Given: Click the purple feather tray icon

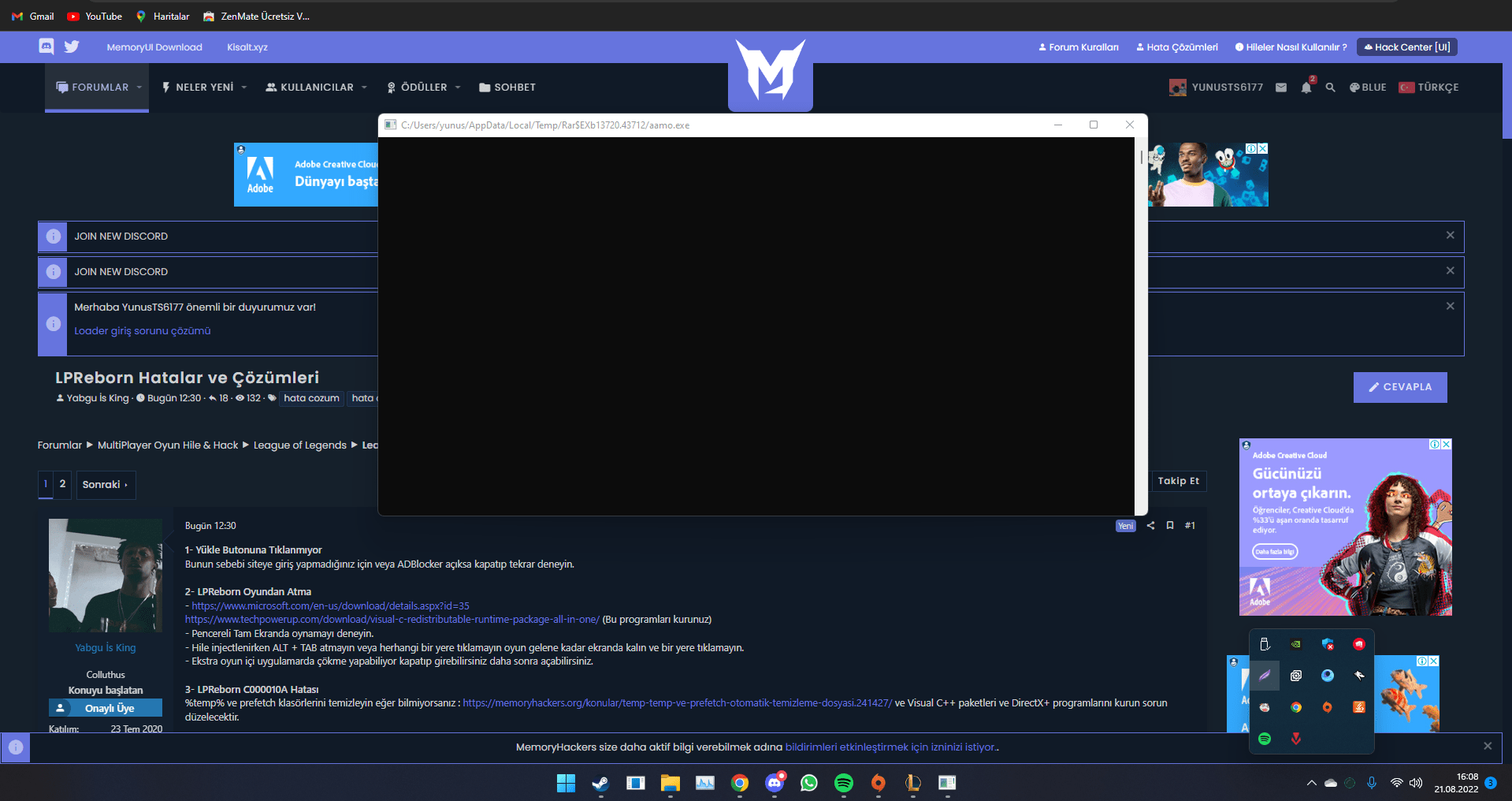Looking at the screenshot, I should pos(1265,676).
